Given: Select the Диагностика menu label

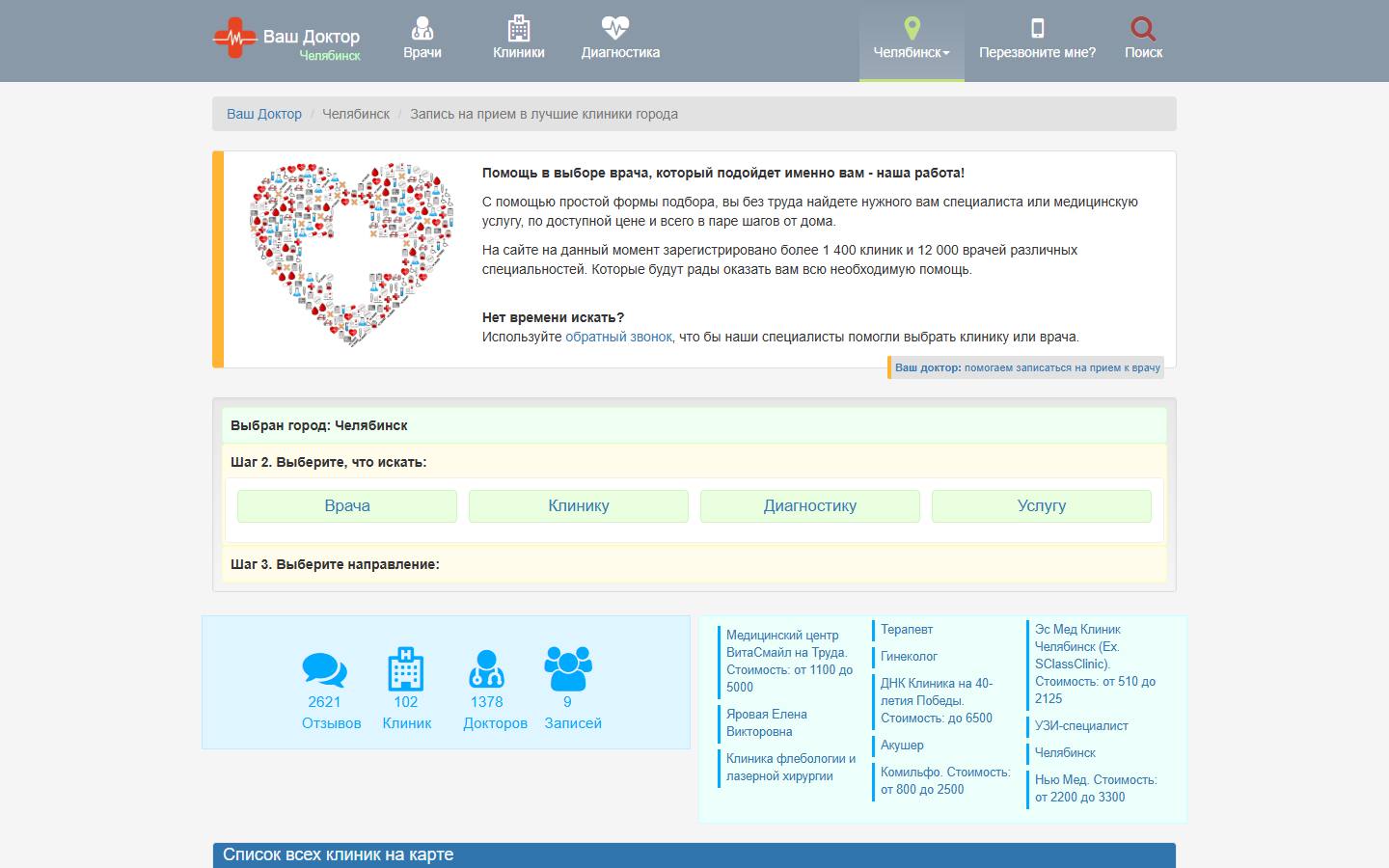Looking at the screenshot, I should pyautogui.click(x=620, y=52).
